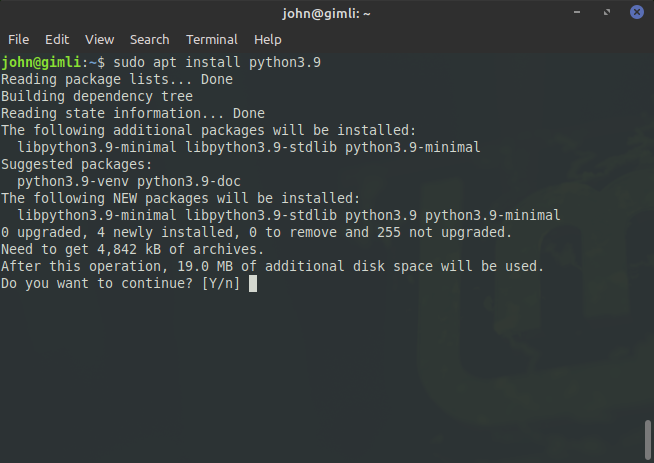
Task: Open the Help menu
Action: (x=267, y=40)
